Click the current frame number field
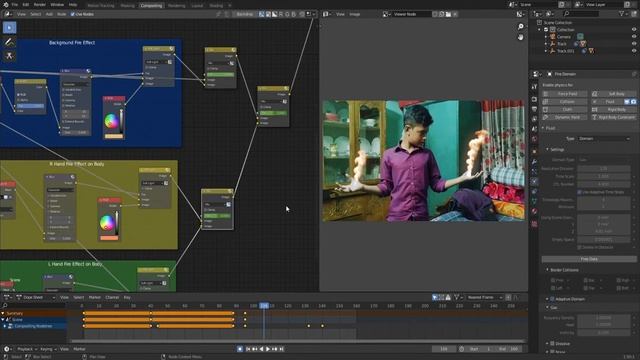This screenshot has width=640, height=360. (444, 349)
